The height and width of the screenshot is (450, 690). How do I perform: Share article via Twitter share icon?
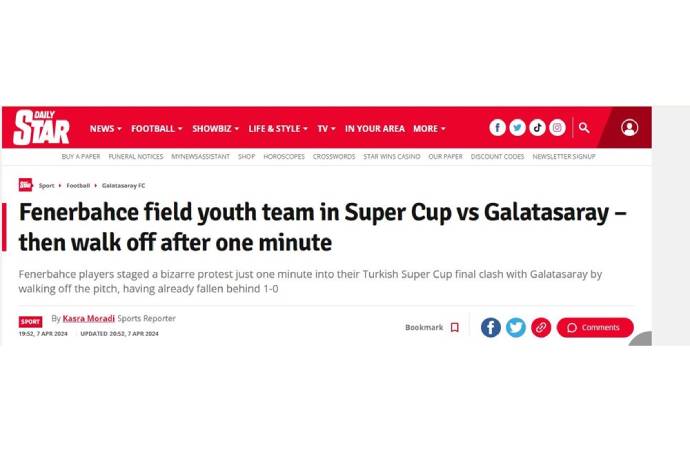pos(516,327)
